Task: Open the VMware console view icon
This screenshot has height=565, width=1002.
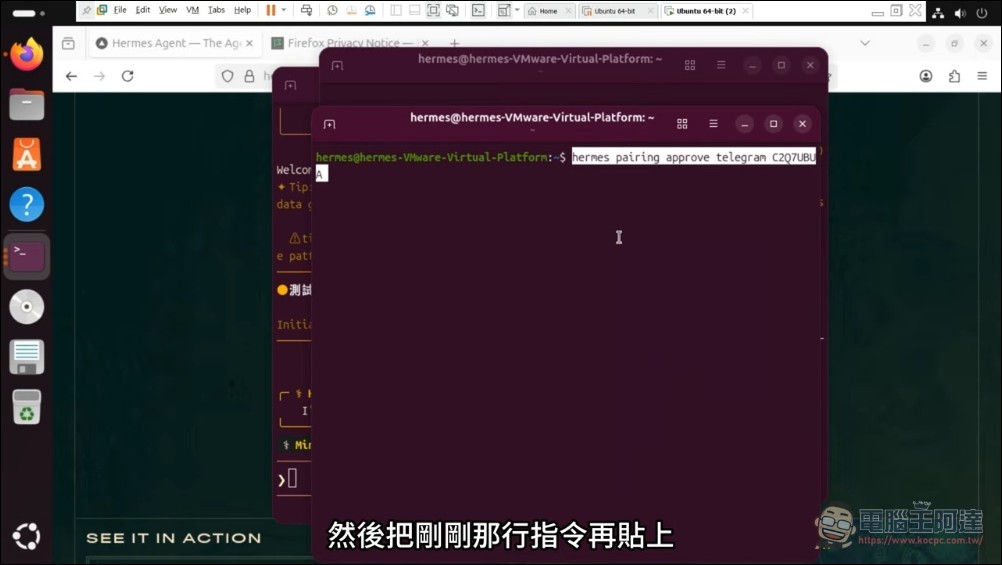Action: pos(478,10)
